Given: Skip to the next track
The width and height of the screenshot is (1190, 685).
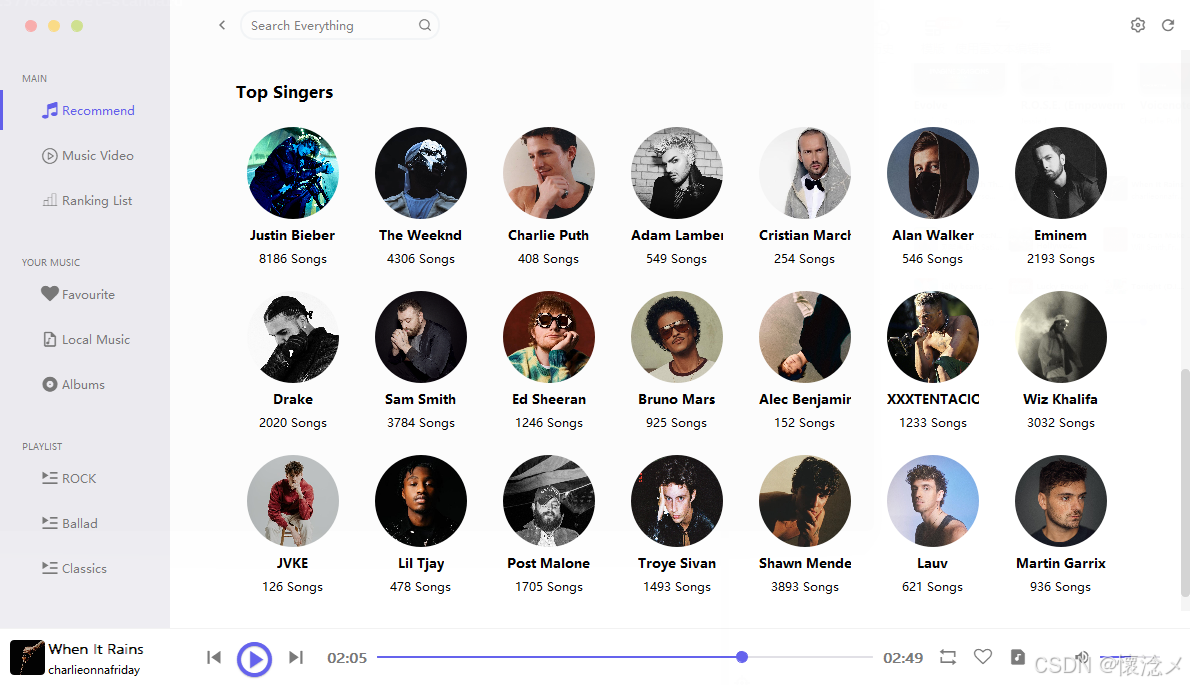Looking at the screenshot, I should coord(296,657).
